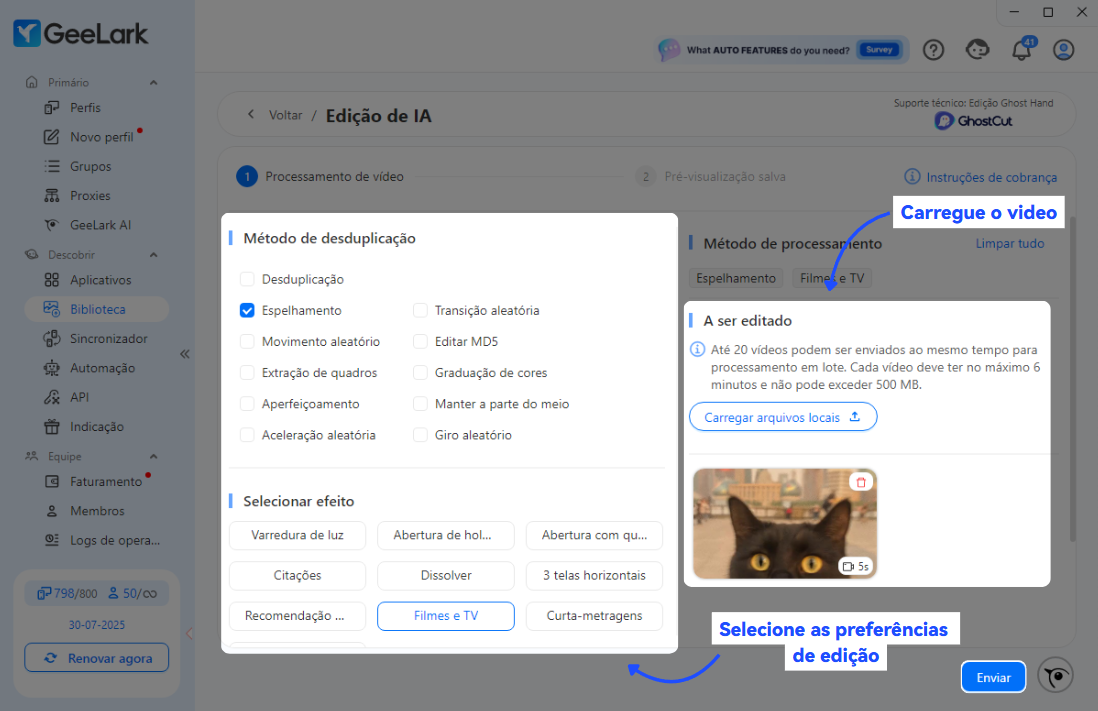Open GeeLark AI in the sidebar
Viewport: 1098px width, 711px height.
[x=100, y=226]
